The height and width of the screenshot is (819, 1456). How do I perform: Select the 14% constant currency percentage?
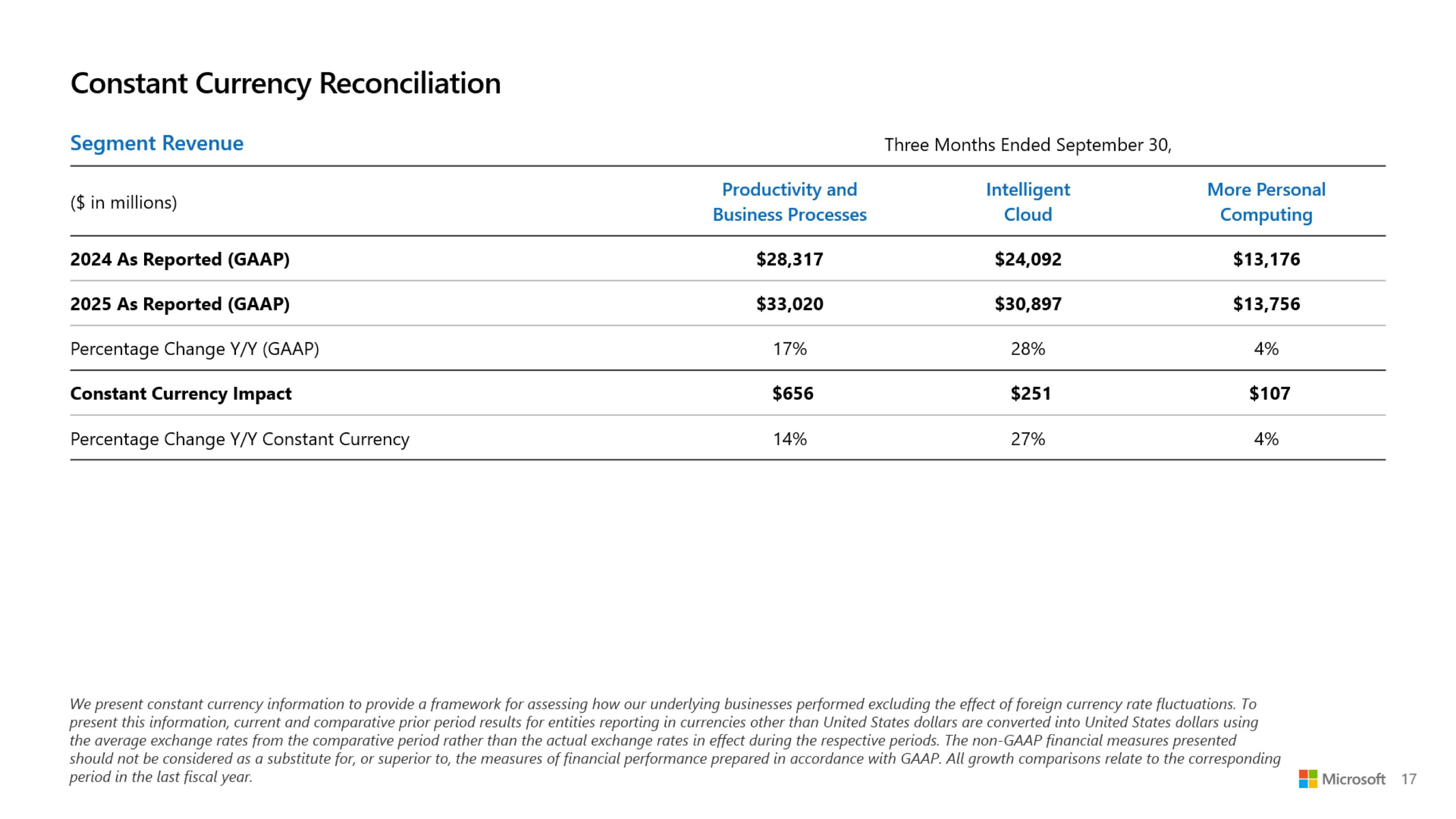tap(790, 438)
